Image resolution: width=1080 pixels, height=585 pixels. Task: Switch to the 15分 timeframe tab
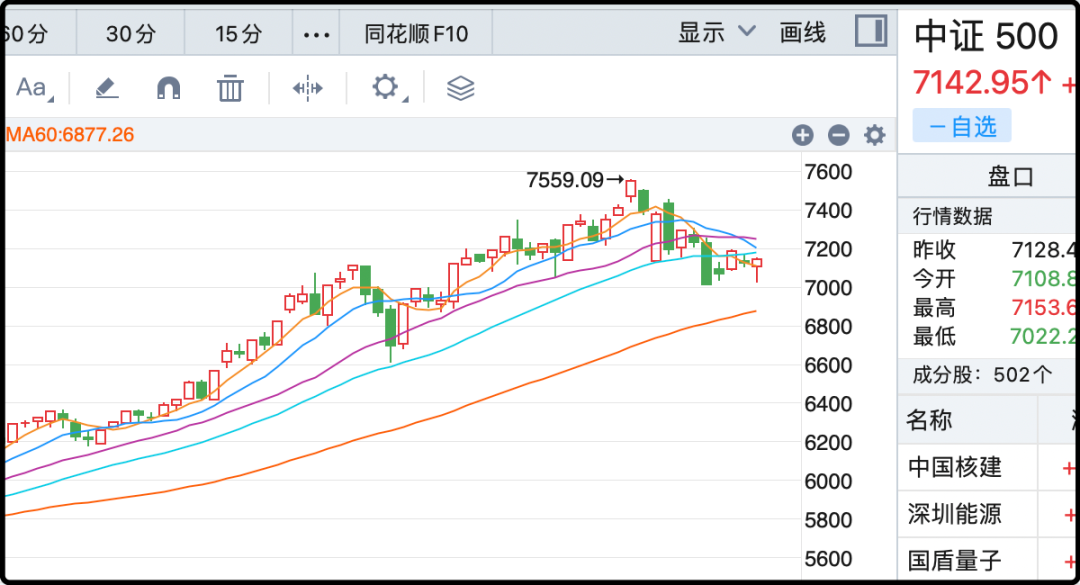pyautogui.click(x=238, y=33)
